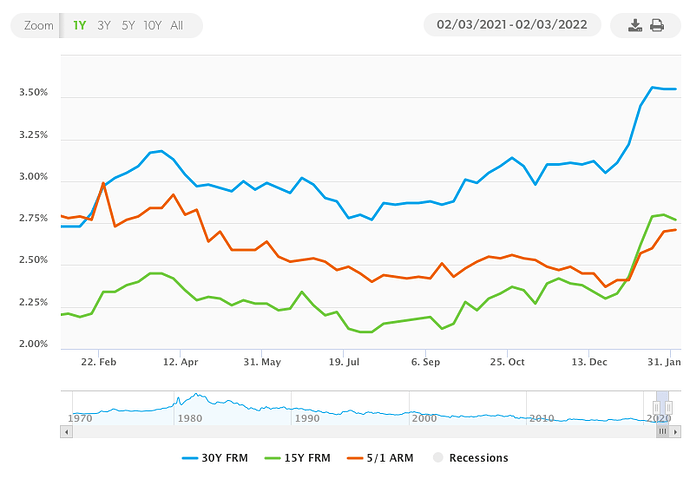
Task: Click the 30Y FRM line peak at right
Action: (x=654, y=88)
